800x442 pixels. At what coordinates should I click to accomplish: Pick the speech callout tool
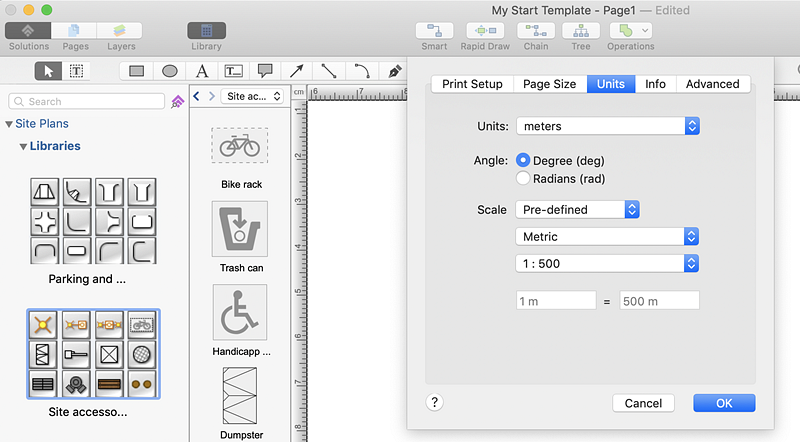265,71
